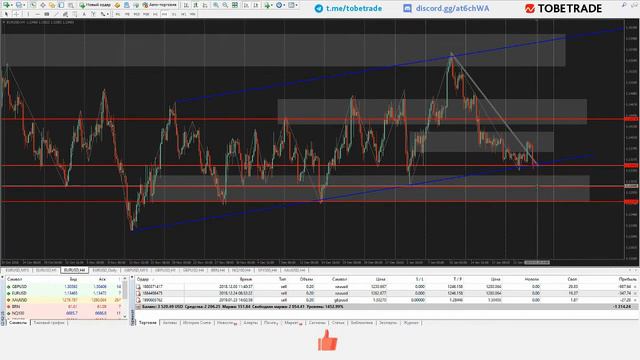Expand the profiles dropdown arrow
This screenshot has width=640, height=360.
point(24,5)
